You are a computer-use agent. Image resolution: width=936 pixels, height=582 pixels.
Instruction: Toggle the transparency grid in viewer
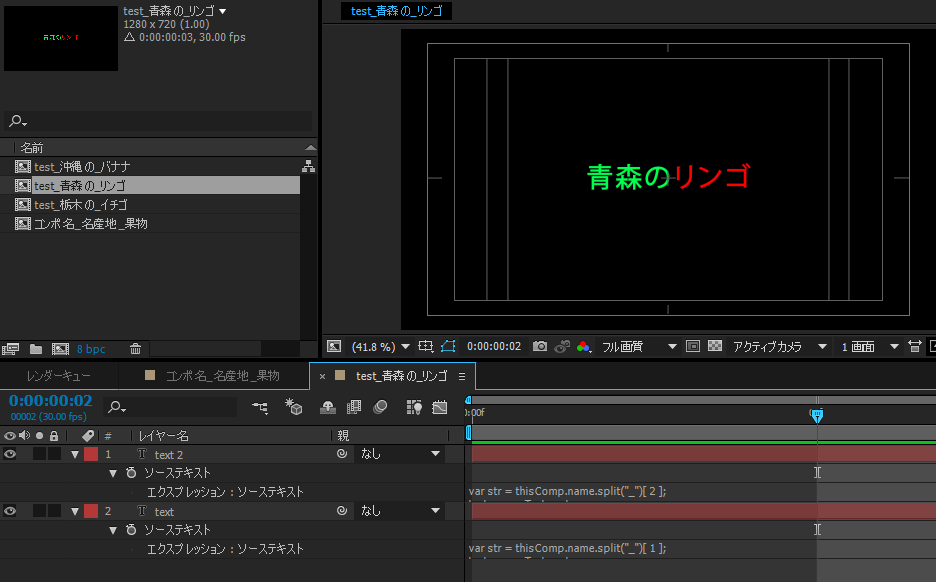pyautogui.click(x=715, y=347)
